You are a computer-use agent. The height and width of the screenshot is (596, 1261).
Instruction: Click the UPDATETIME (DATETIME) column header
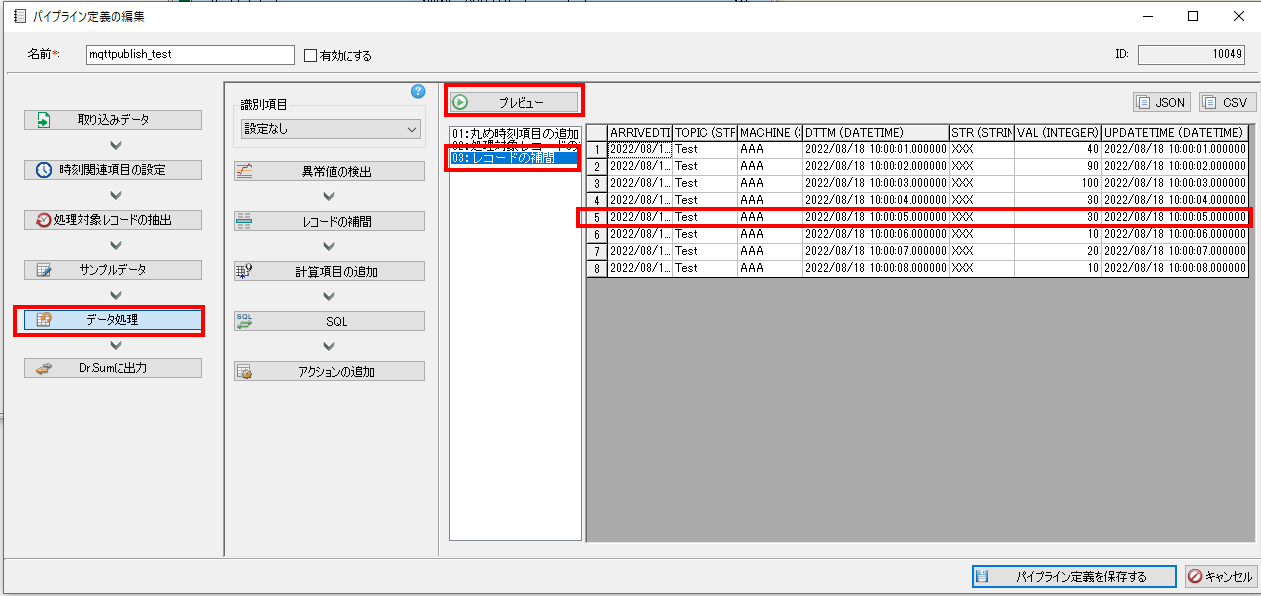1175,132
